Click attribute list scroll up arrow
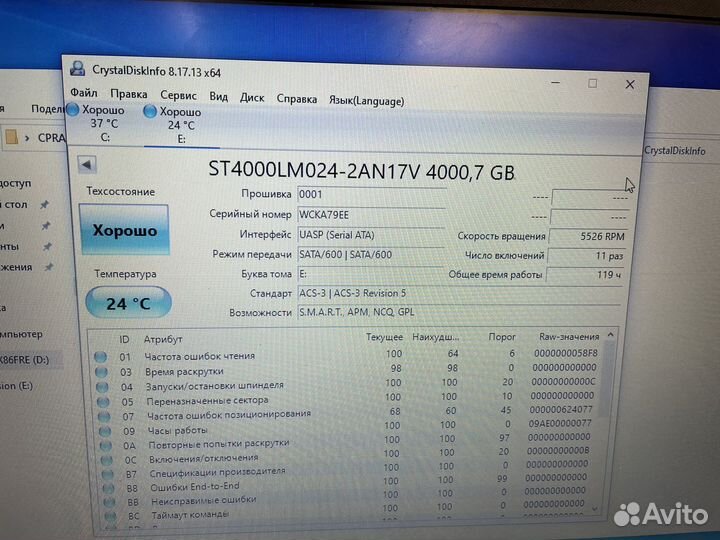This screenshot has height=540, width=720. [610, 335]
